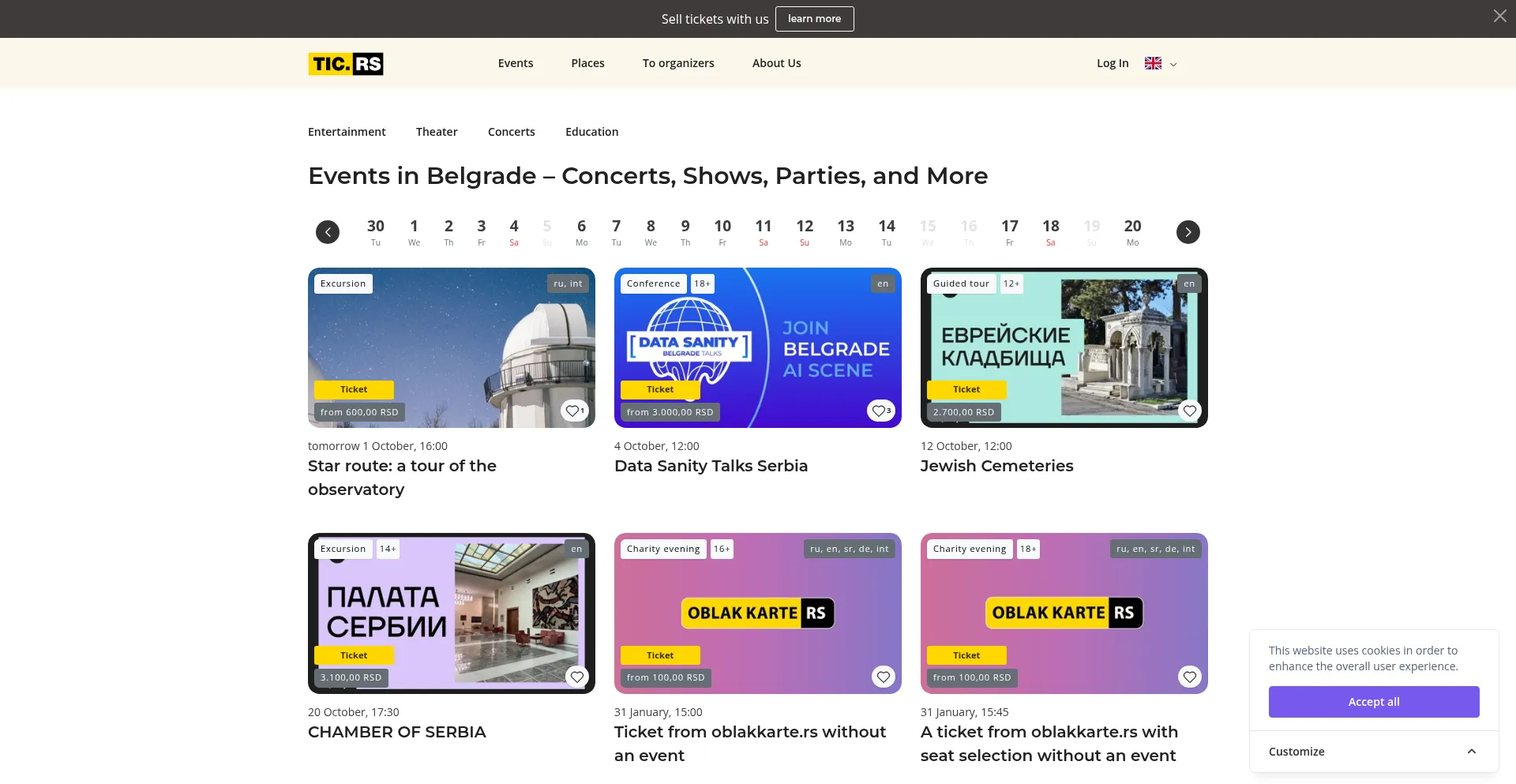The width and height of the screenshot is (1516, 784).
Task: Select date 4 Saturday
Action: pyautogui.click(x=514, y=232)
